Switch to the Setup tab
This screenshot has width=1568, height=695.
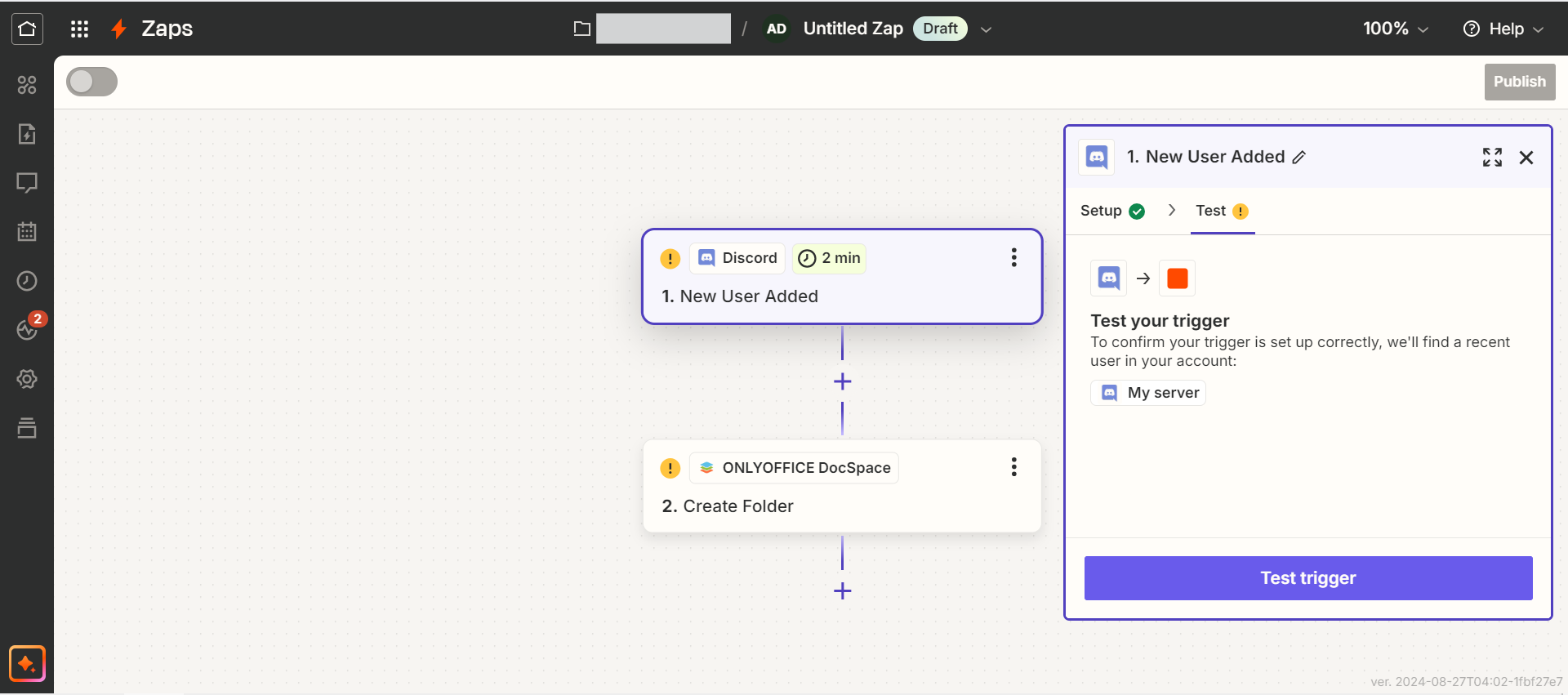click(x=1112, y=211)
